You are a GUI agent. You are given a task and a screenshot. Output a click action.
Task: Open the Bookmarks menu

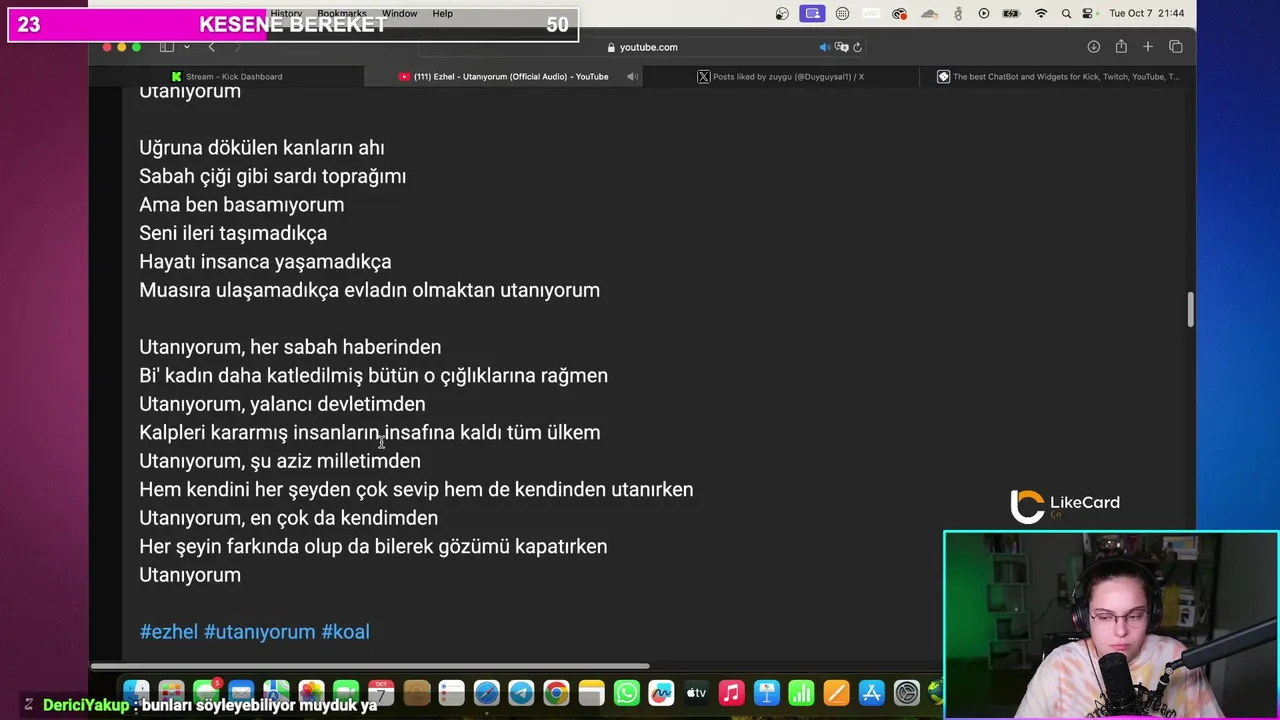(x=342, y=13)
